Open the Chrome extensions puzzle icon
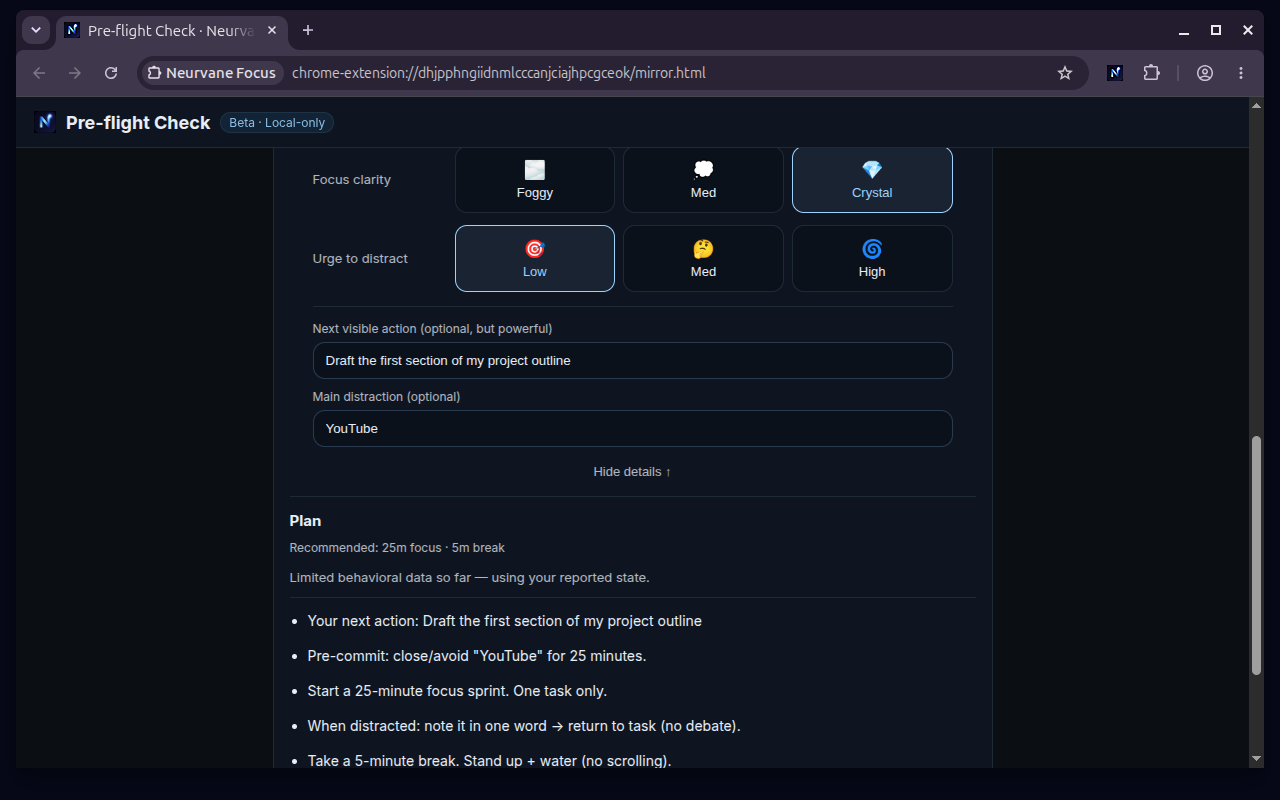The height and width of the screenshot is (800, 1280). pos(1151,73)
